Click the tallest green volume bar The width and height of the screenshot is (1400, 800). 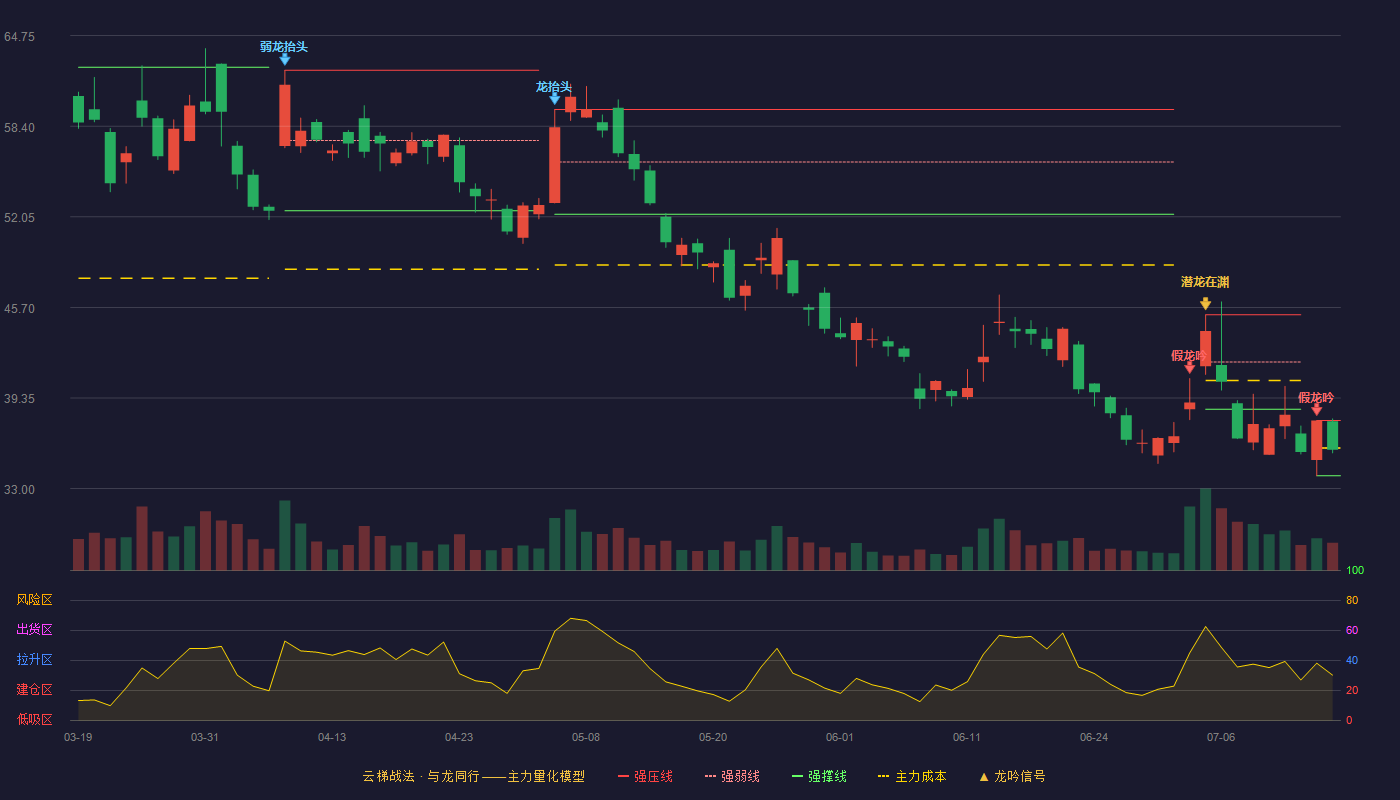click(1206, 529)
